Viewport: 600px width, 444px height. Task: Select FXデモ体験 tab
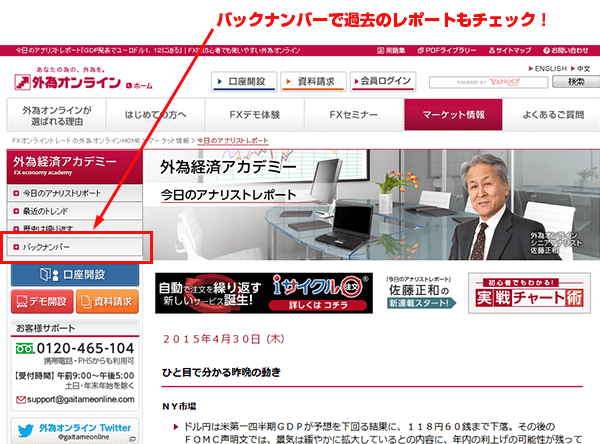[x=255, y=115]
